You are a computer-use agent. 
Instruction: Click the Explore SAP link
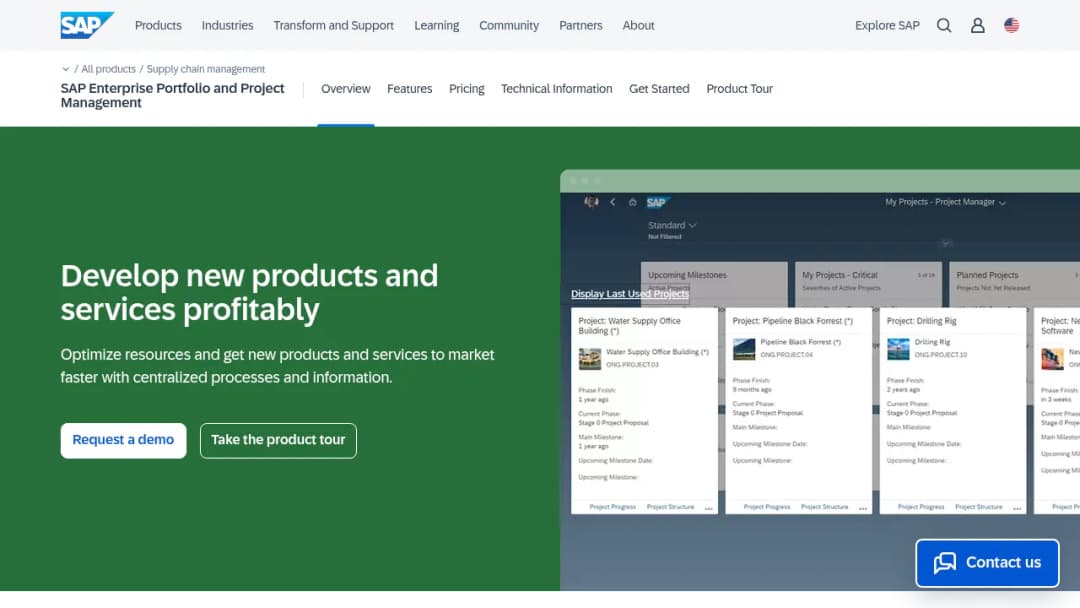point(887,25)
